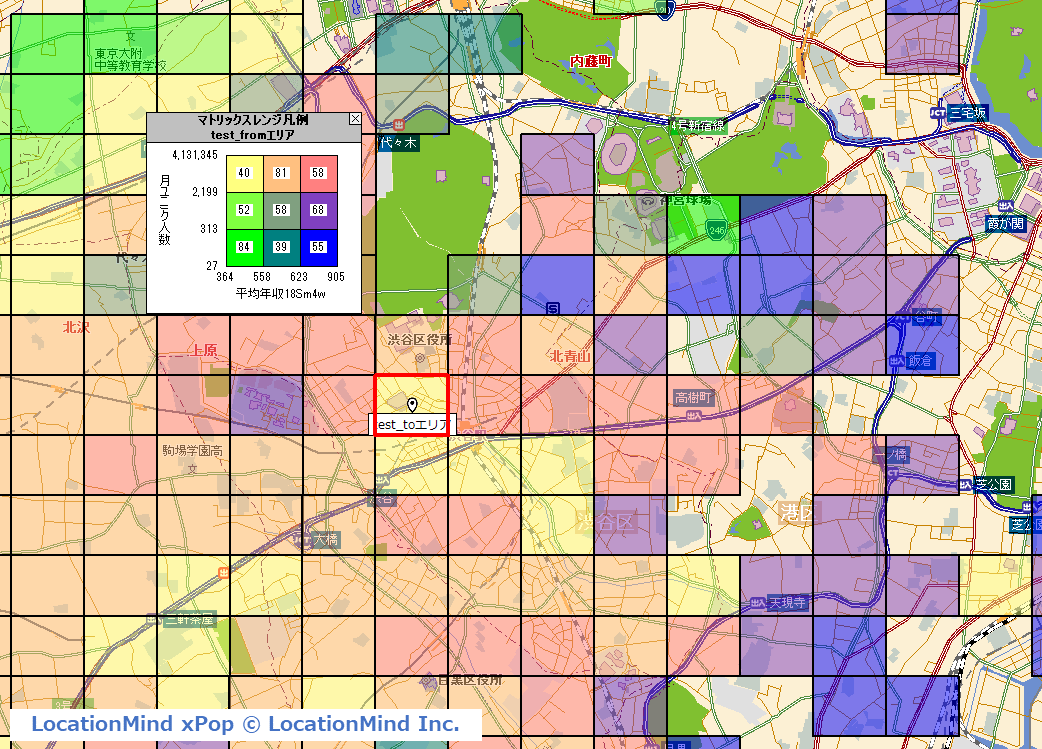Screen dimensions: 1042x749
Task: Pick the purple legend swatch labeled 68
Action: tap(319, 210)
